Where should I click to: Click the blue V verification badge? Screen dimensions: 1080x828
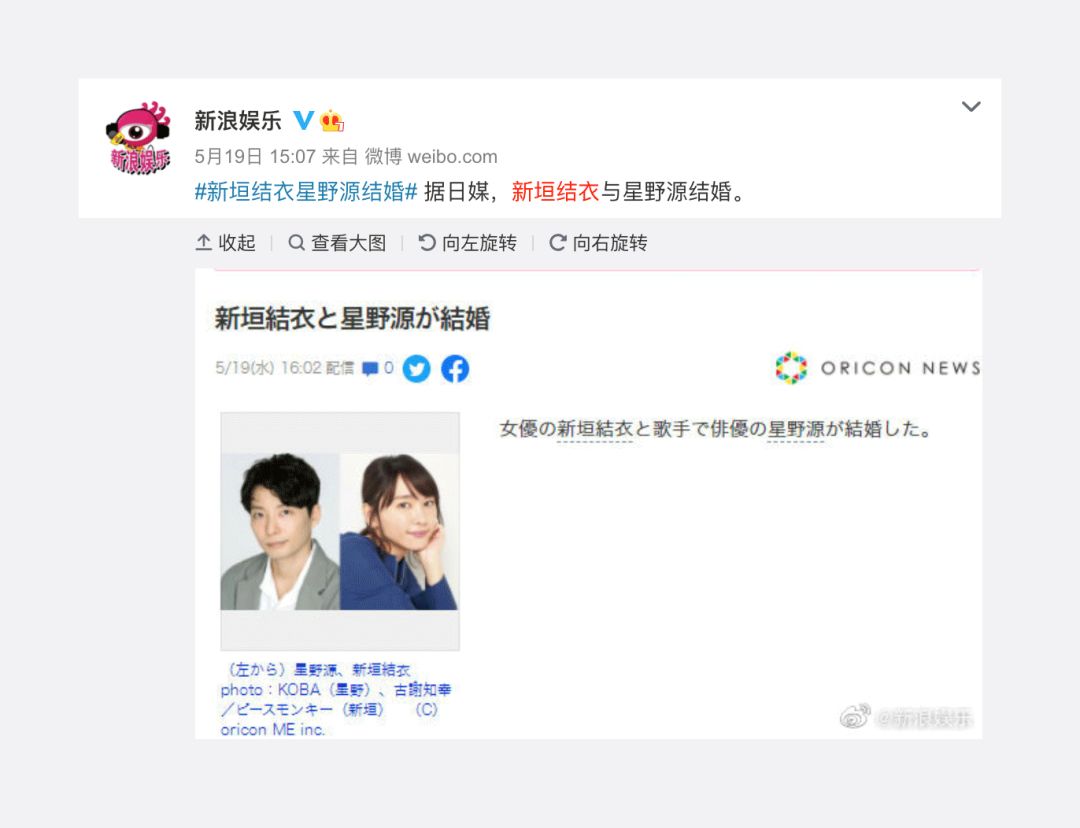point(303,121)
